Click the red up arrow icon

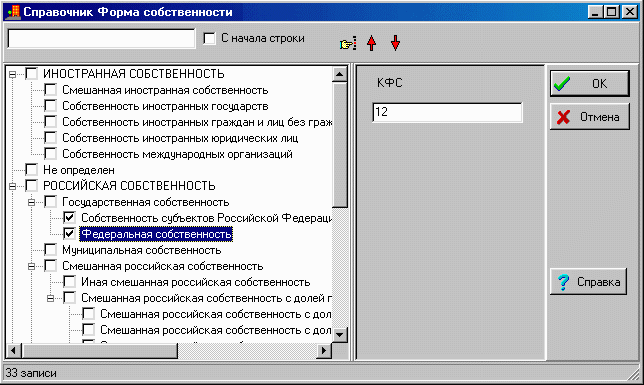[371, 43]
